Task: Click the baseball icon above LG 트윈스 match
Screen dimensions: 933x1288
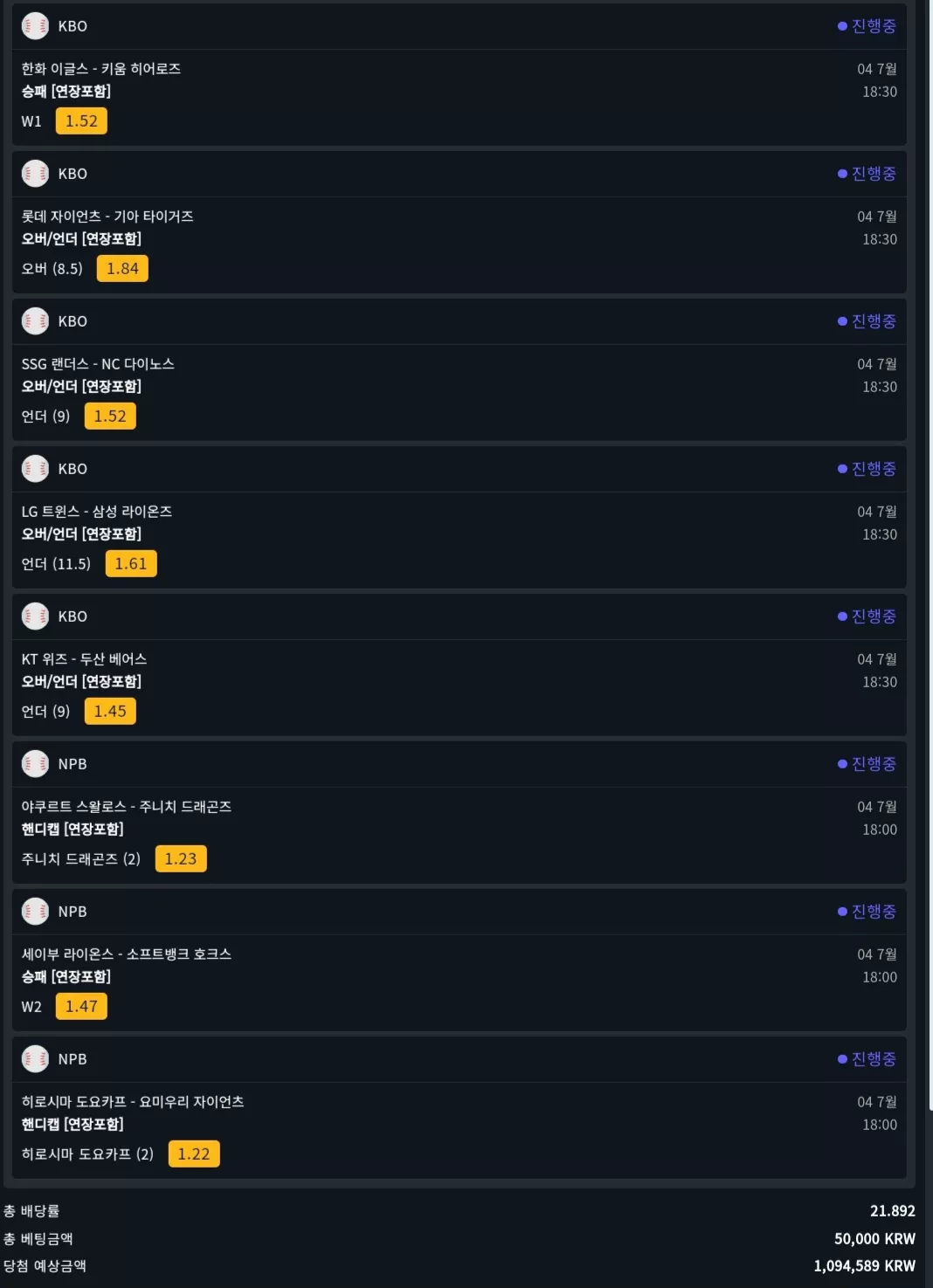Action: coord(35,469)
